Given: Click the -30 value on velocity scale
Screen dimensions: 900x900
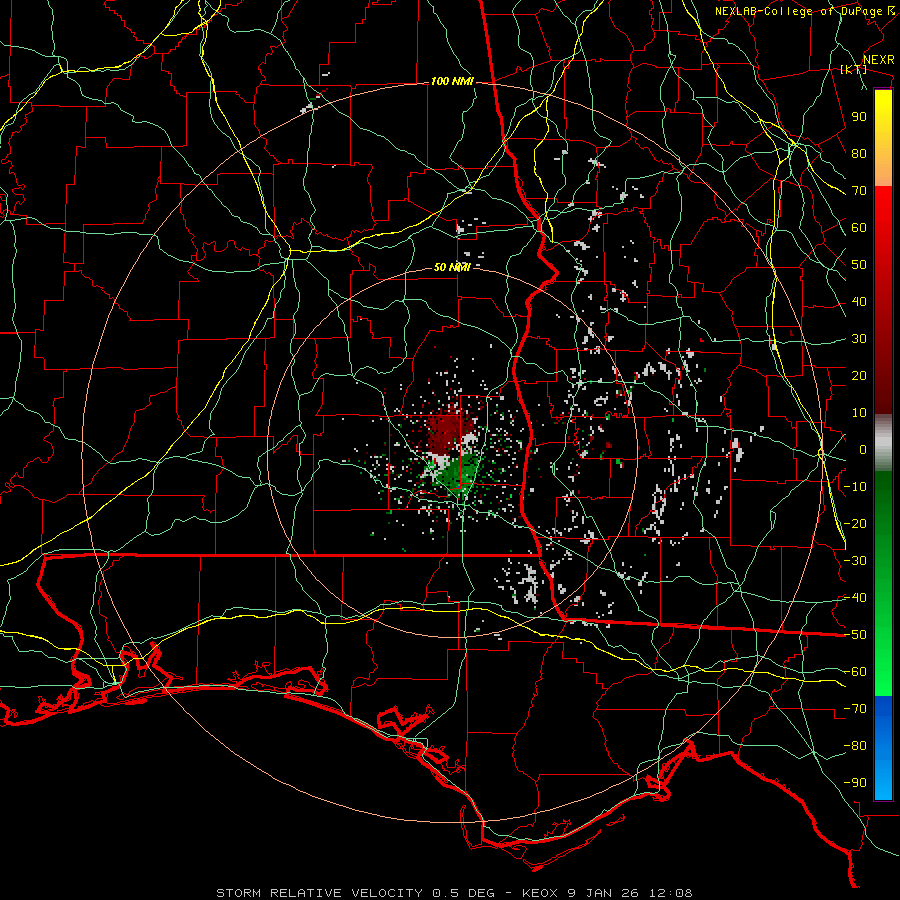Looking at the screenshot, I should coord(855,561).
